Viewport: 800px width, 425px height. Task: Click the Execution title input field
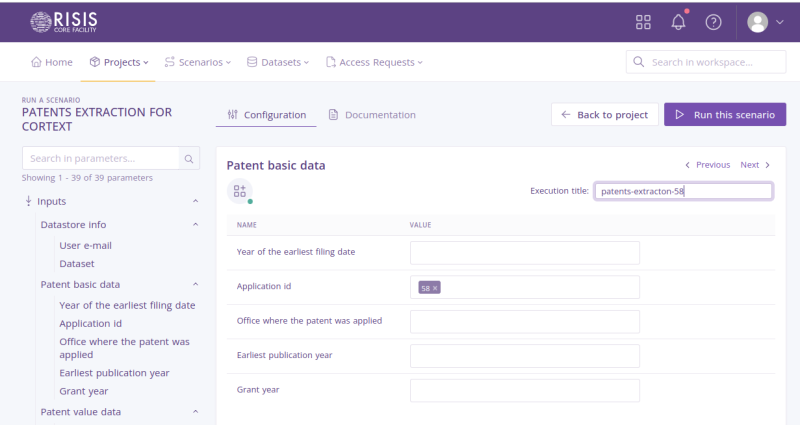click(x=682, y=191)
